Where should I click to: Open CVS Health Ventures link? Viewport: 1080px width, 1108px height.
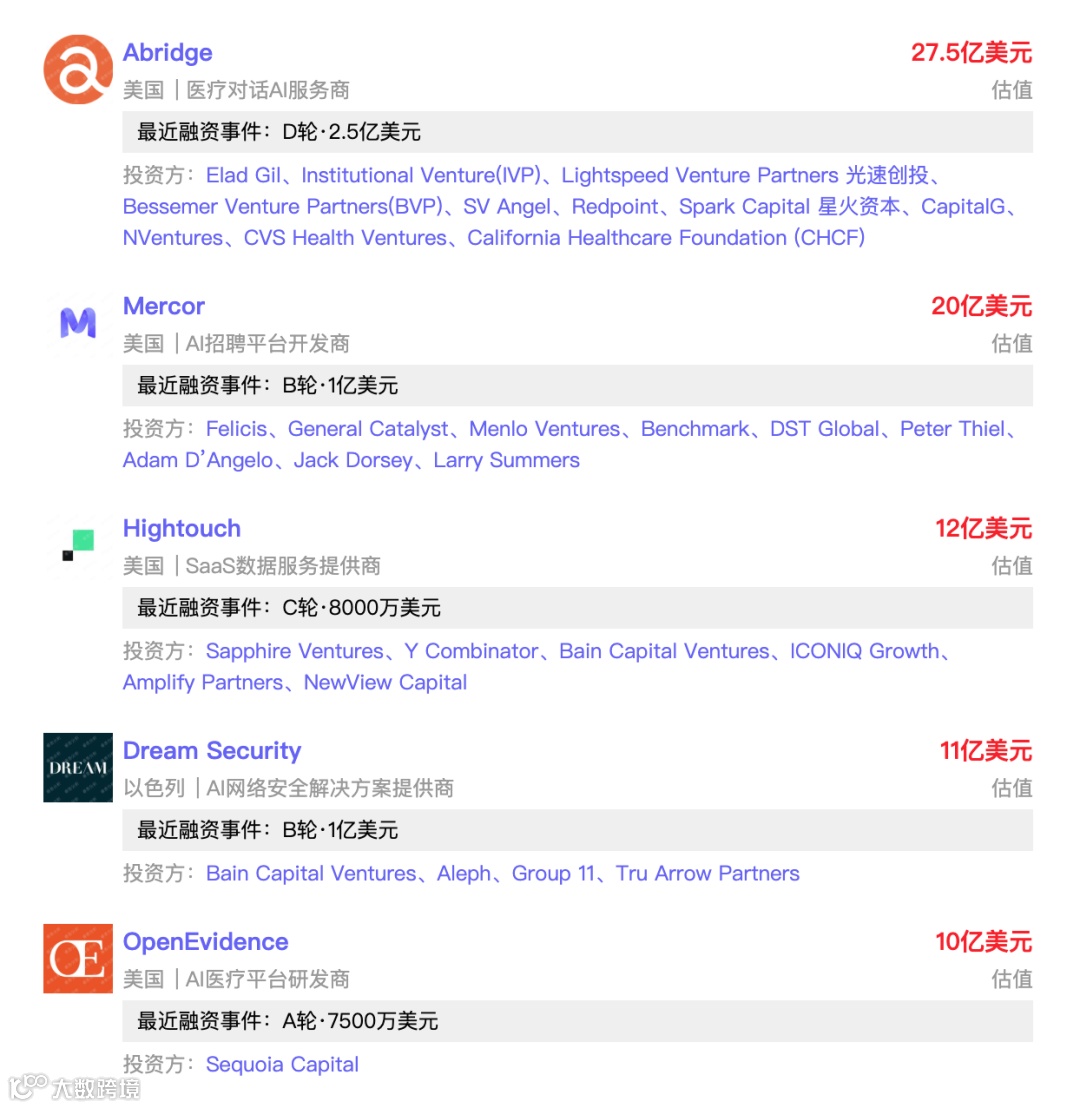click(x=346, y=238)
